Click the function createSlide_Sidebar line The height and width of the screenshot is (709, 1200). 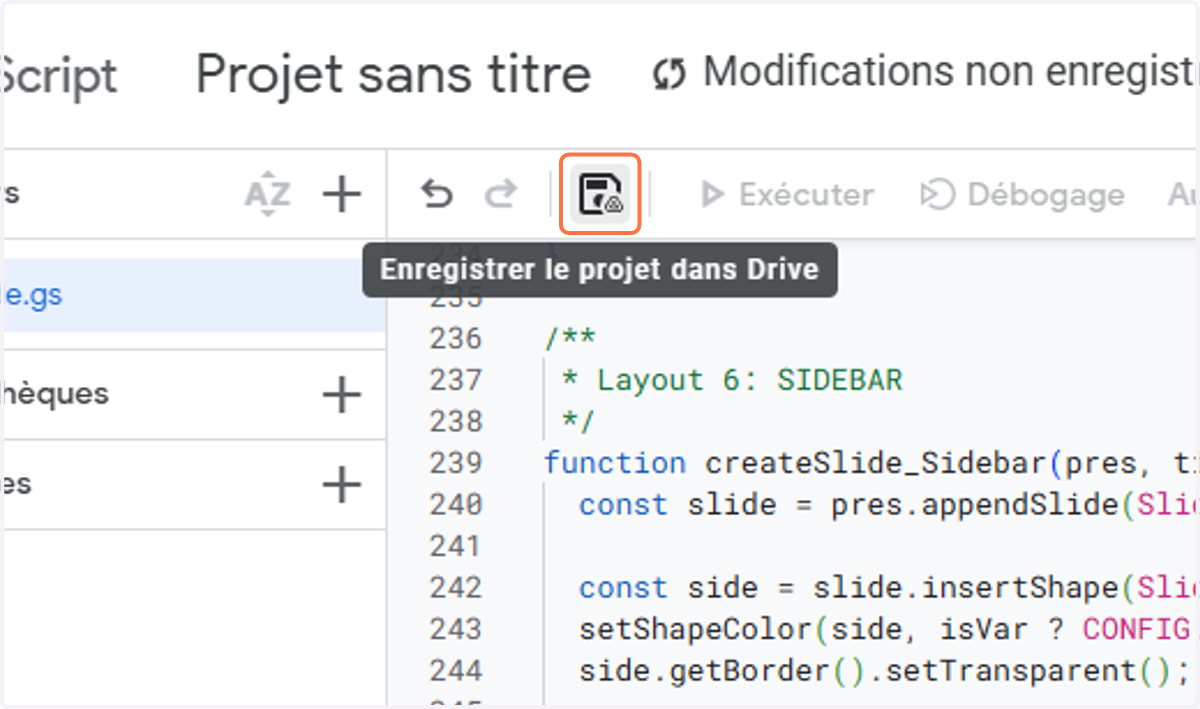pyautogui.click(x=871, y=463)
